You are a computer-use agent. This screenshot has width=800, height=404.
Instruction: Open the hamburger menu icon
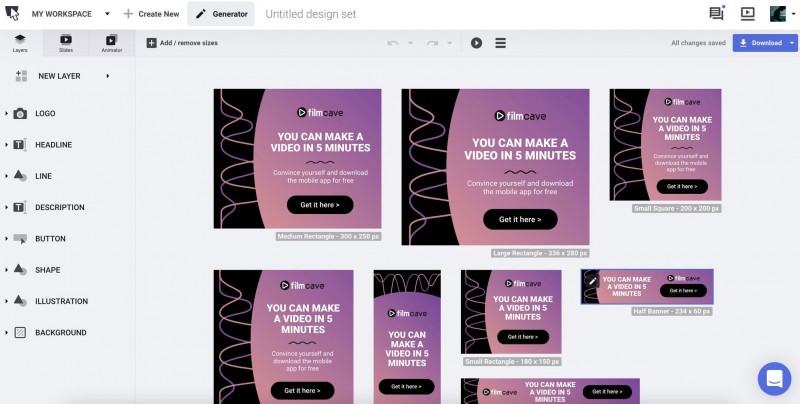501,43
